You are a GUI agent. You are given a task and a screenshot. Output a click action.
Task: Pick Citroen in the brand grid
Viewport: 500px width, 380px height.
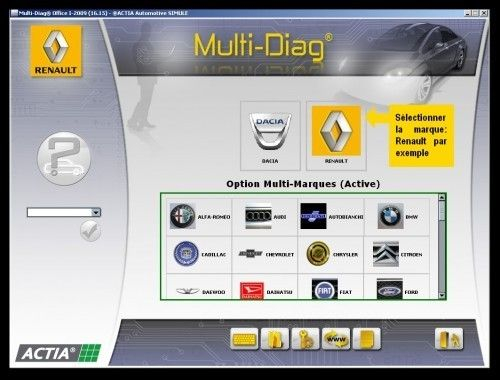tap(397, 254)
